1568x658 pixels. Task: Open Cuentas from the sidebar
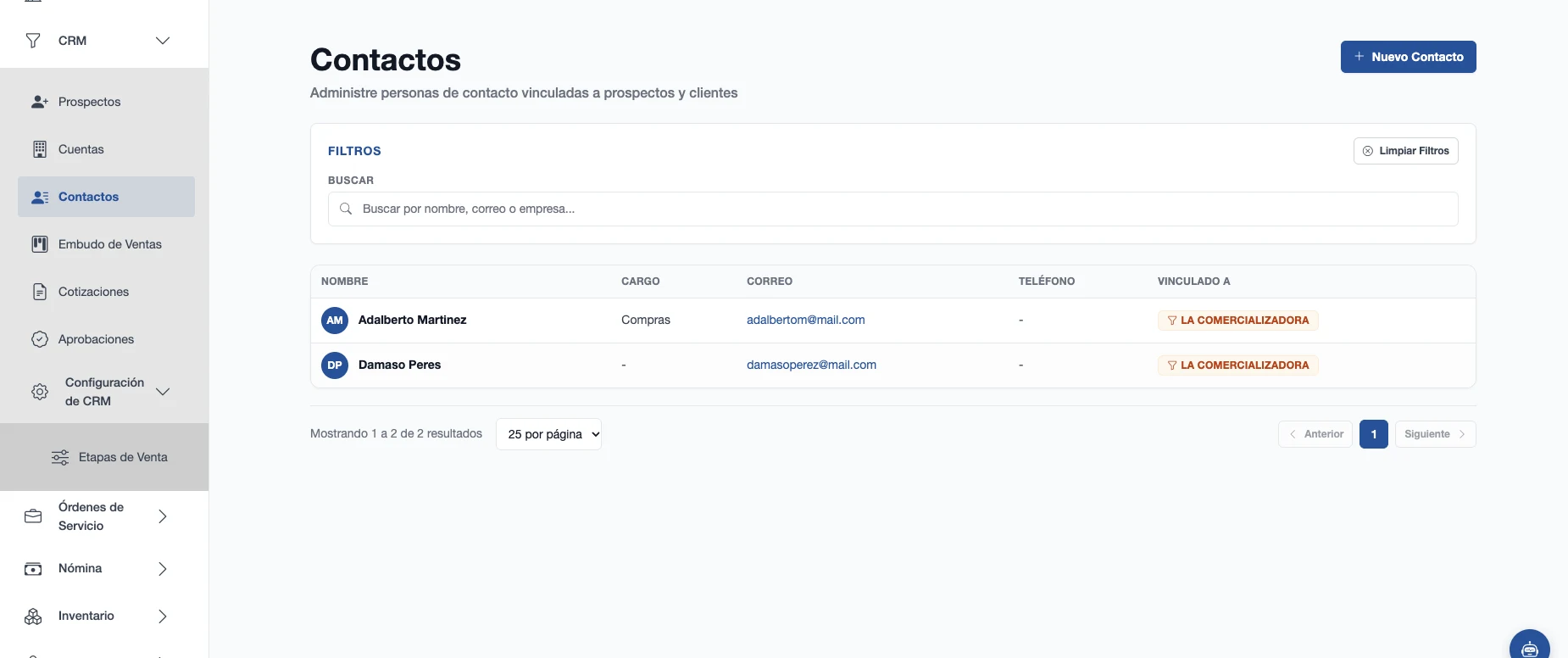click(106, 149)
